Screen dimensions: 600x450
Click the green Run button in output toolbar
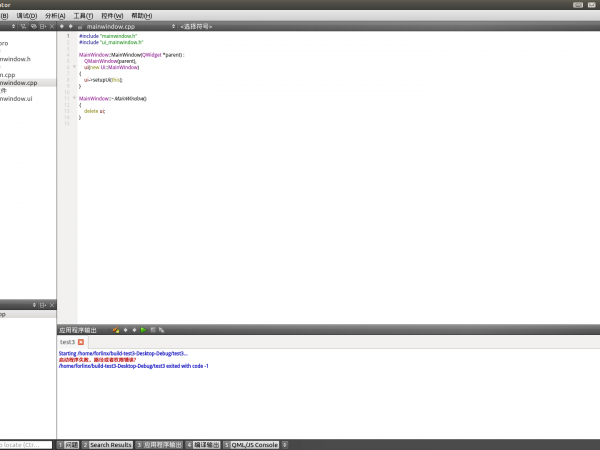144,329
